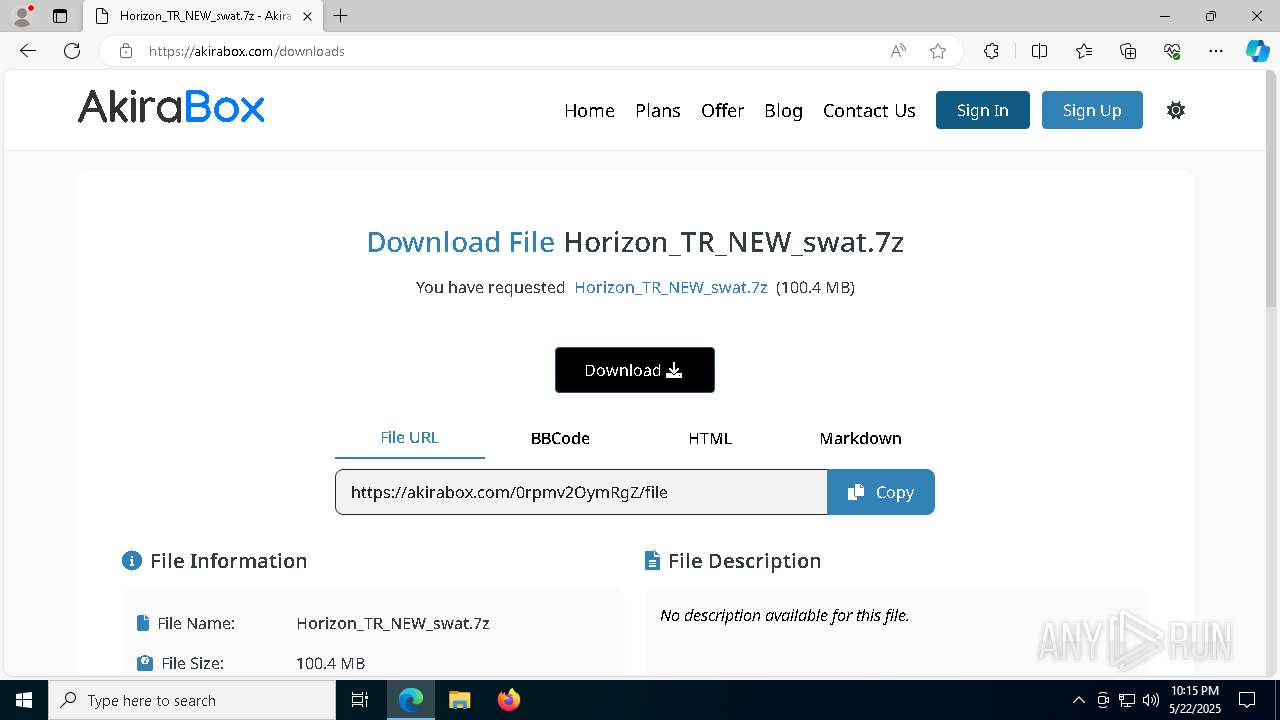Click the file URL text field

click(581, 492)
